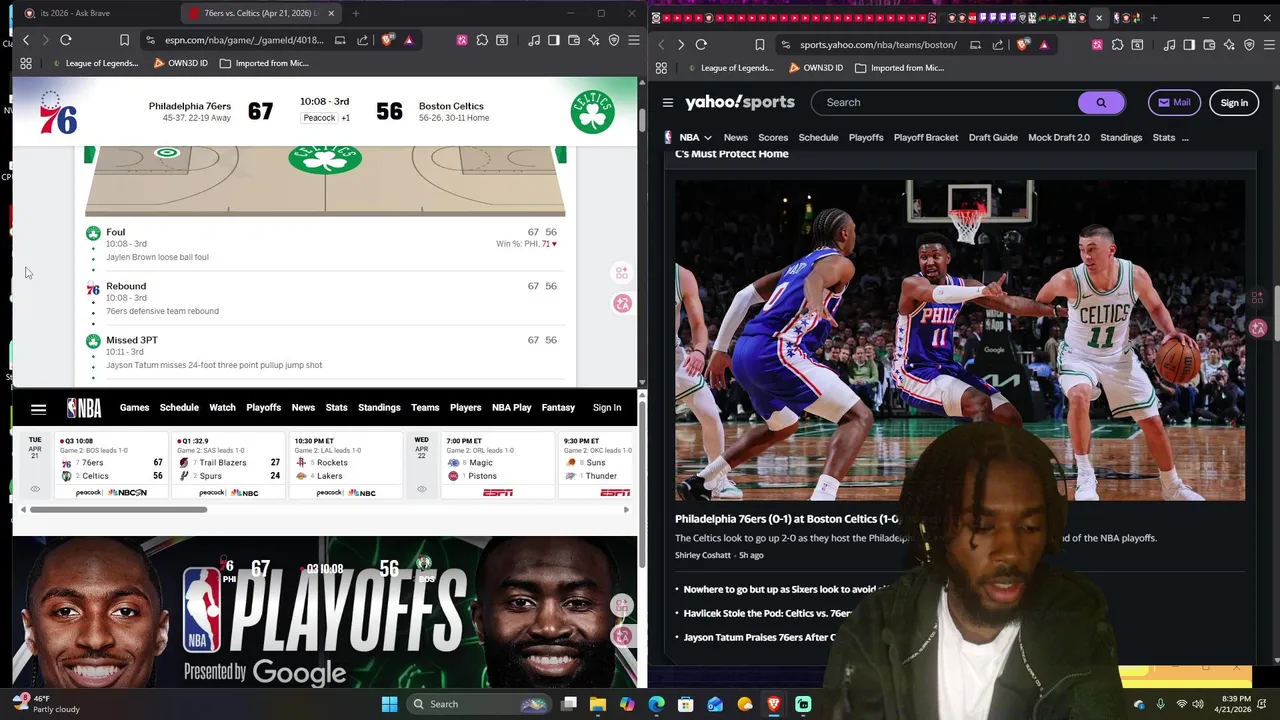The image size is (1280, 720).
Task: Open Brave Wallet icon in Yahoo window
Action: [1209, 45]
